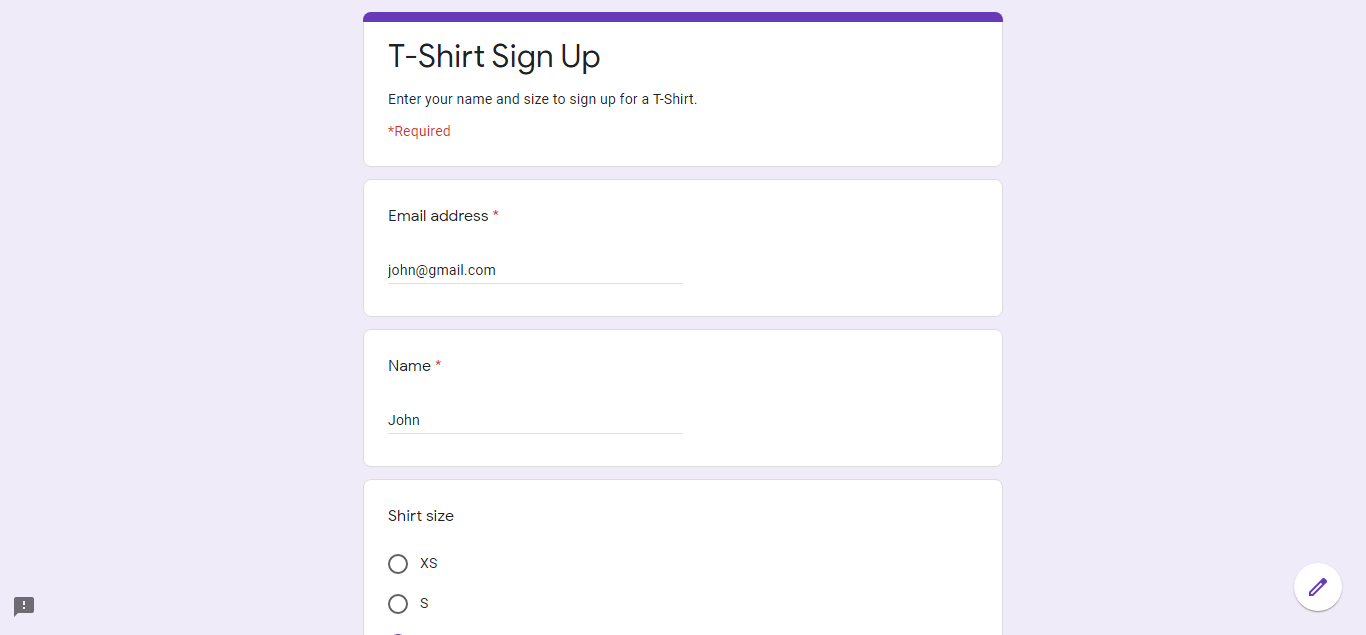Select the partially visible purple radio below S

pyautogui.click(x=398, y=632)
